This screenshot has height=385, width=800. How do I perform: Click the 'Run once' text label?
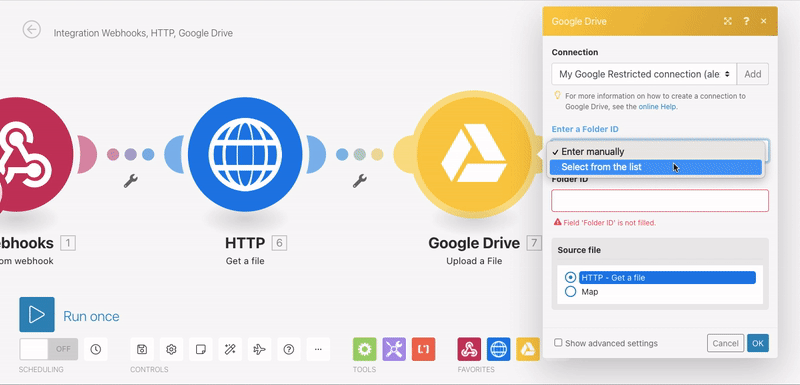click(91, 316)
